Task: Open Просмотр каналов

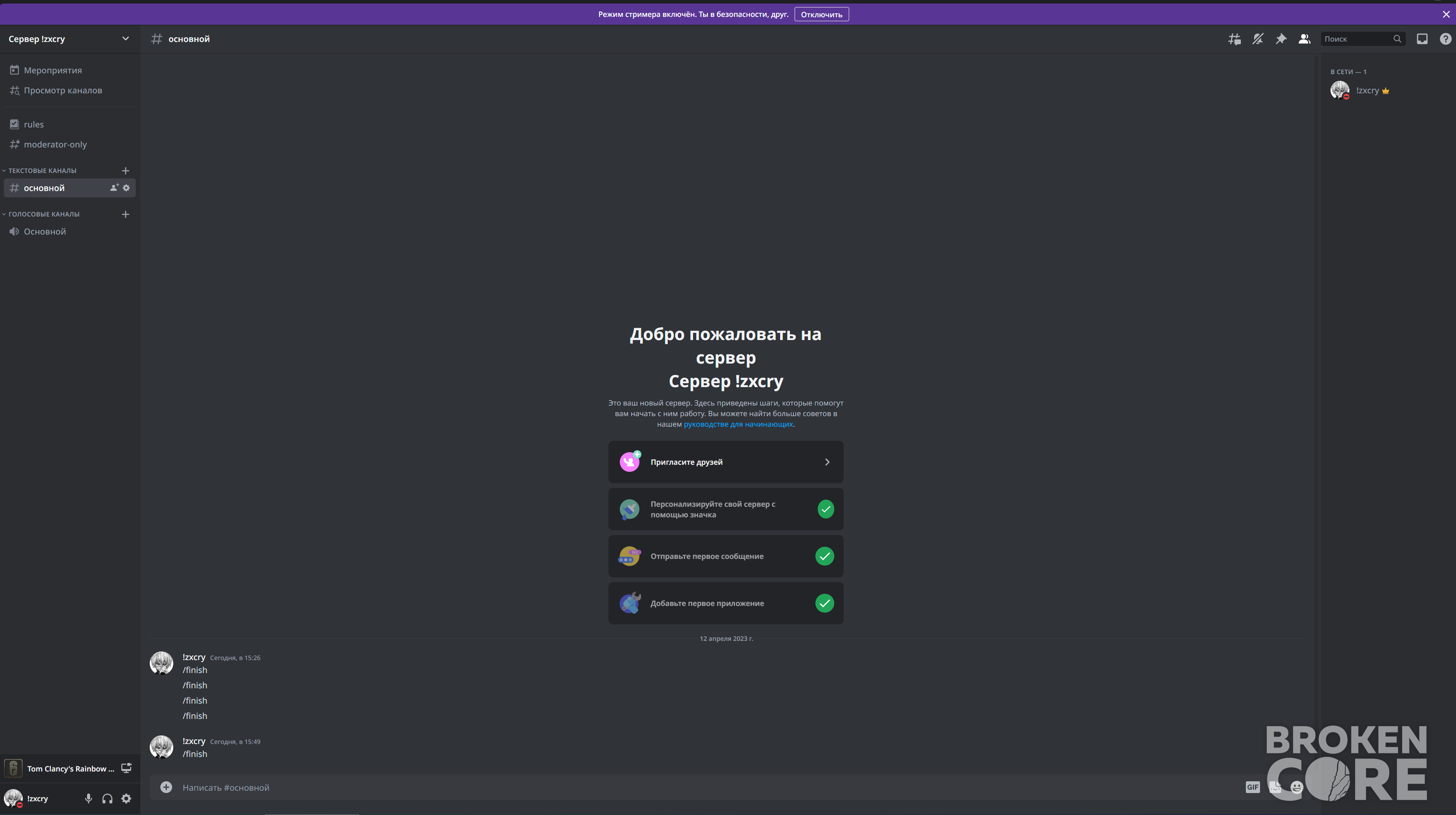Action: pos(69,91)
